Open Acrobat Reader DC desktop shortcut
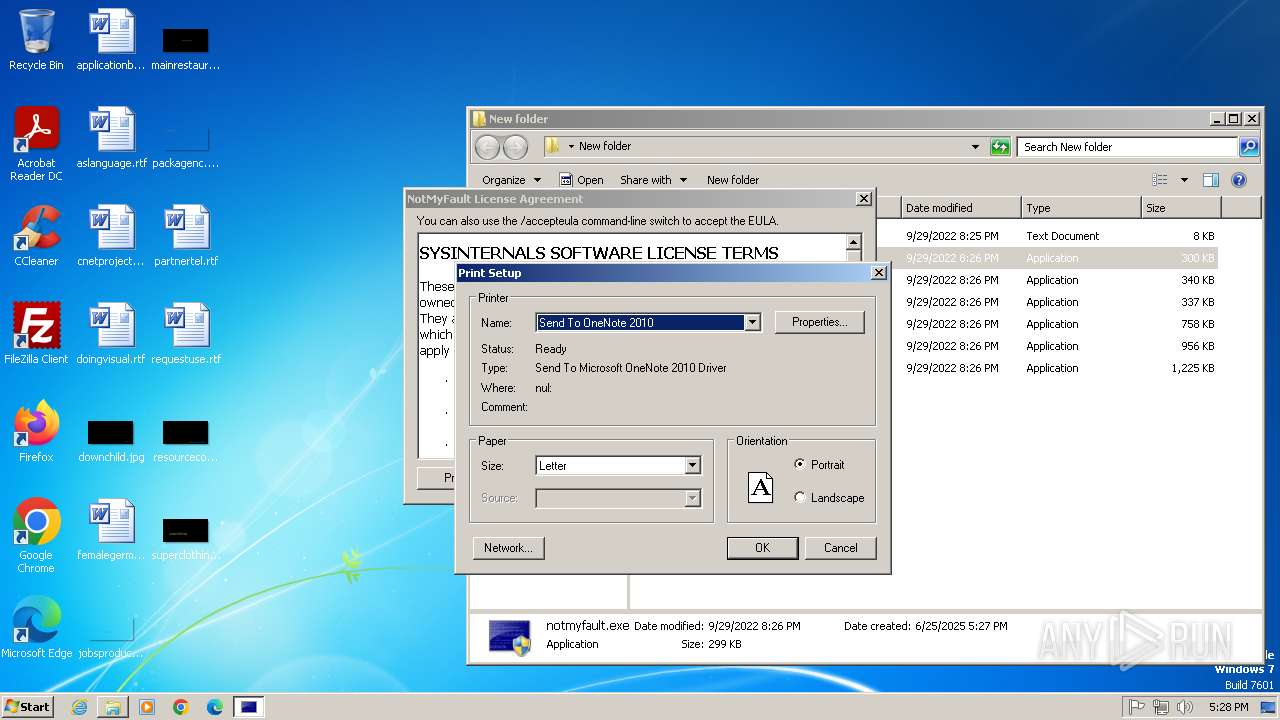The image size is (1280, 720). (x=36, y=143)
